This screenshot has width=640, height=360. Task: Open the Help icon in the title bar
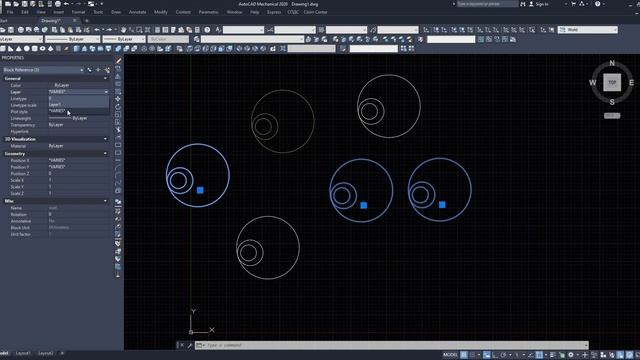point(598,4)
